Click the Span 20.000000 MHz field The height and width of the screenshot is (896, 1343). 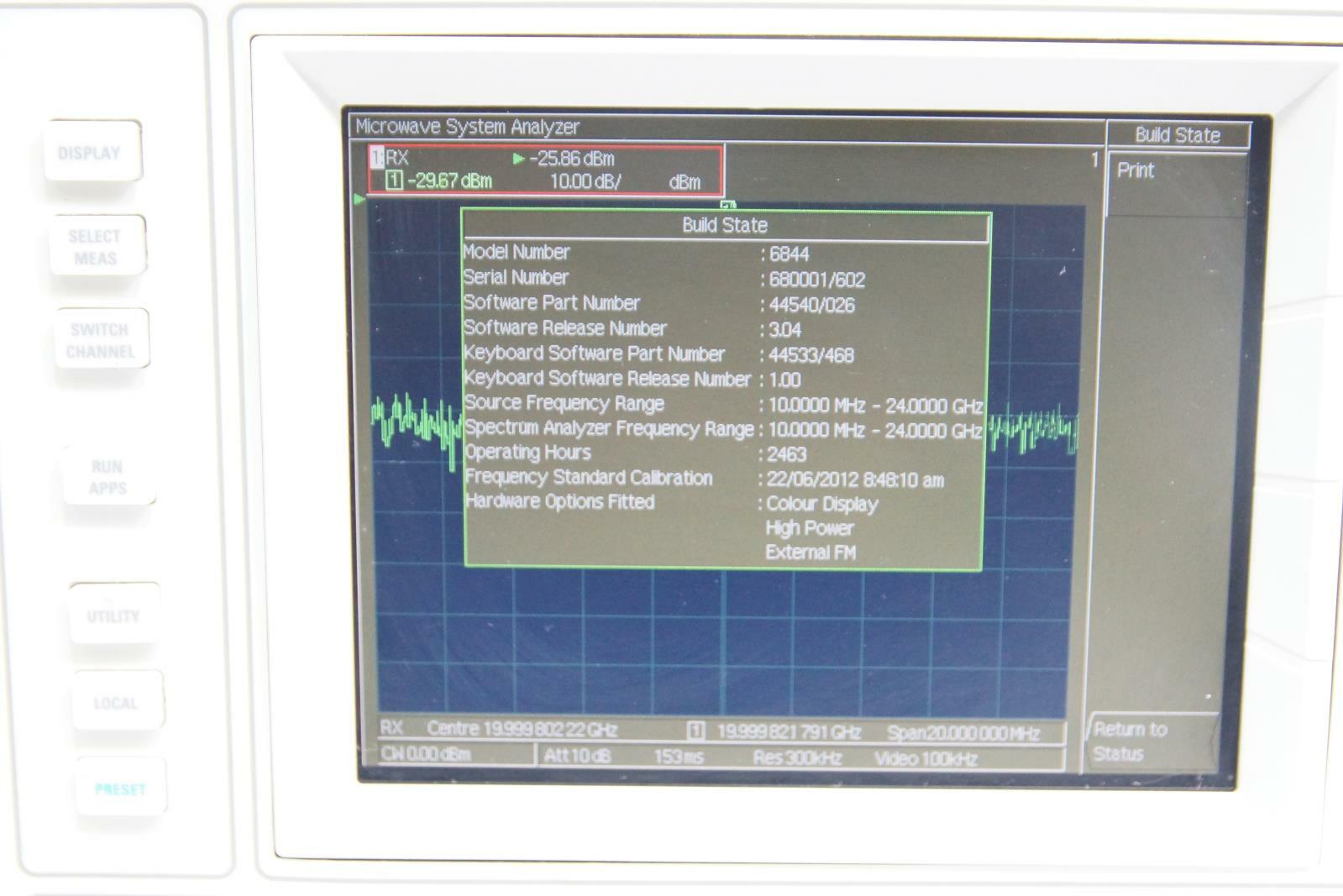coord(963,733)
